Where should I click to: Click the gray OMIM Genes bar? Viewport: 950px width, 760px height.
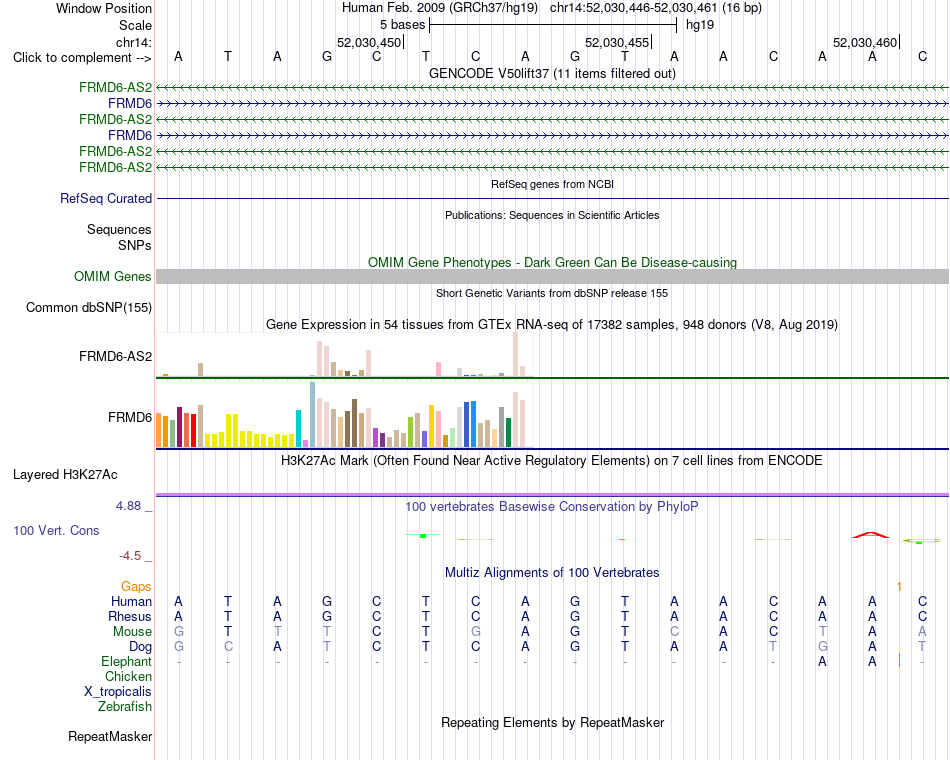pos(552,276)
